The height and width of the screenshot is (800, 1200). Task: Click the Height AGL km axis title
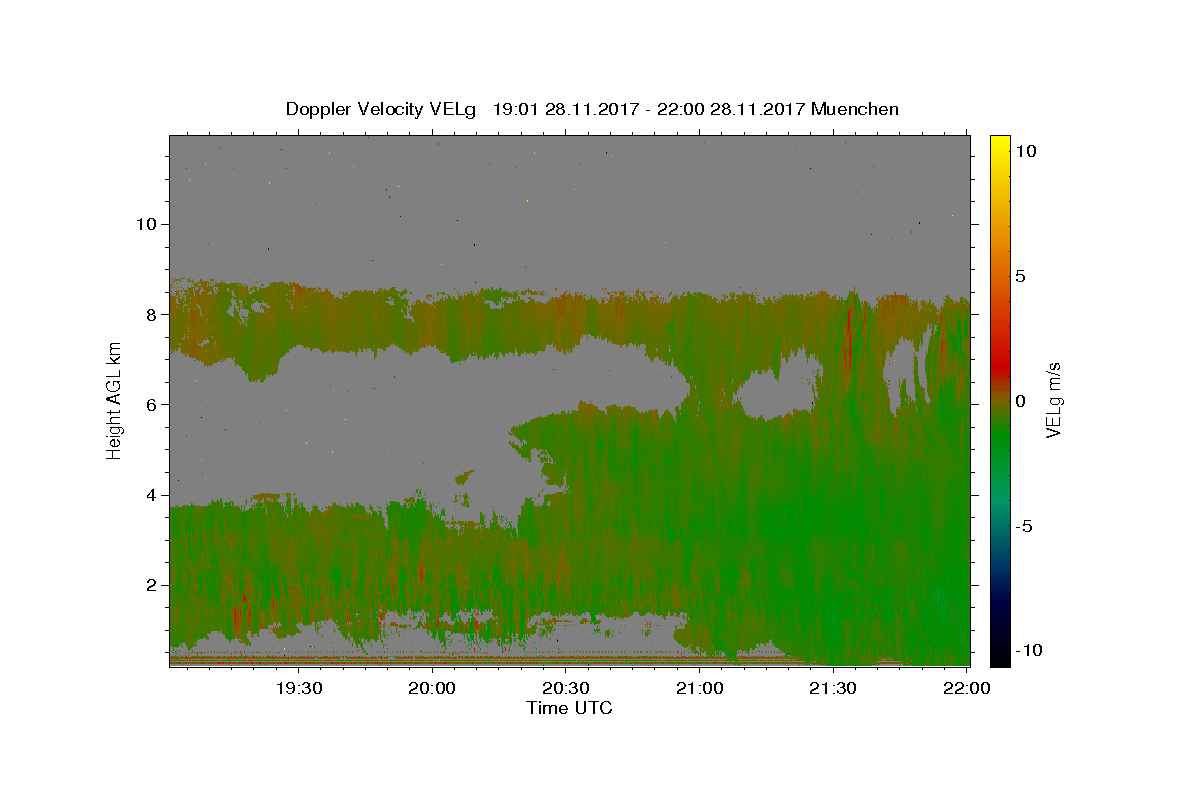114,400
